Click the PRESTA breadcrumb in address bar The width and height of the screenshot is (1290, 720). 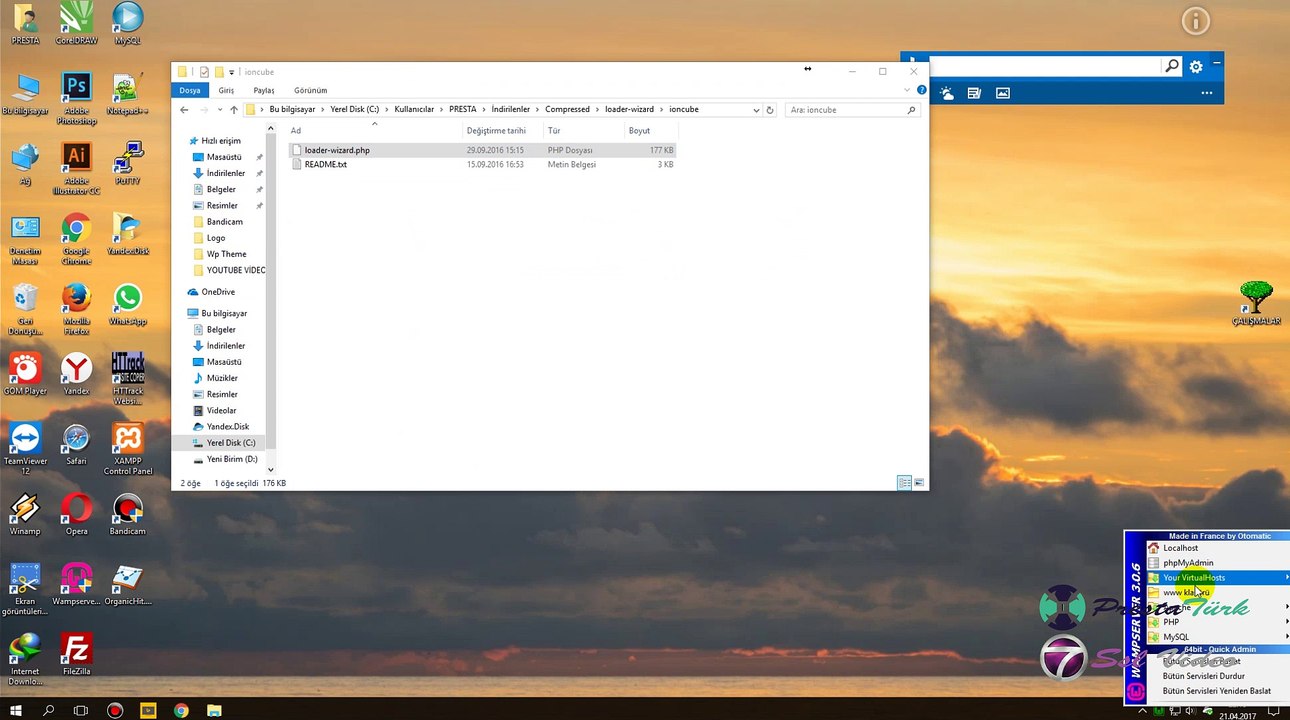coord(462,110)
